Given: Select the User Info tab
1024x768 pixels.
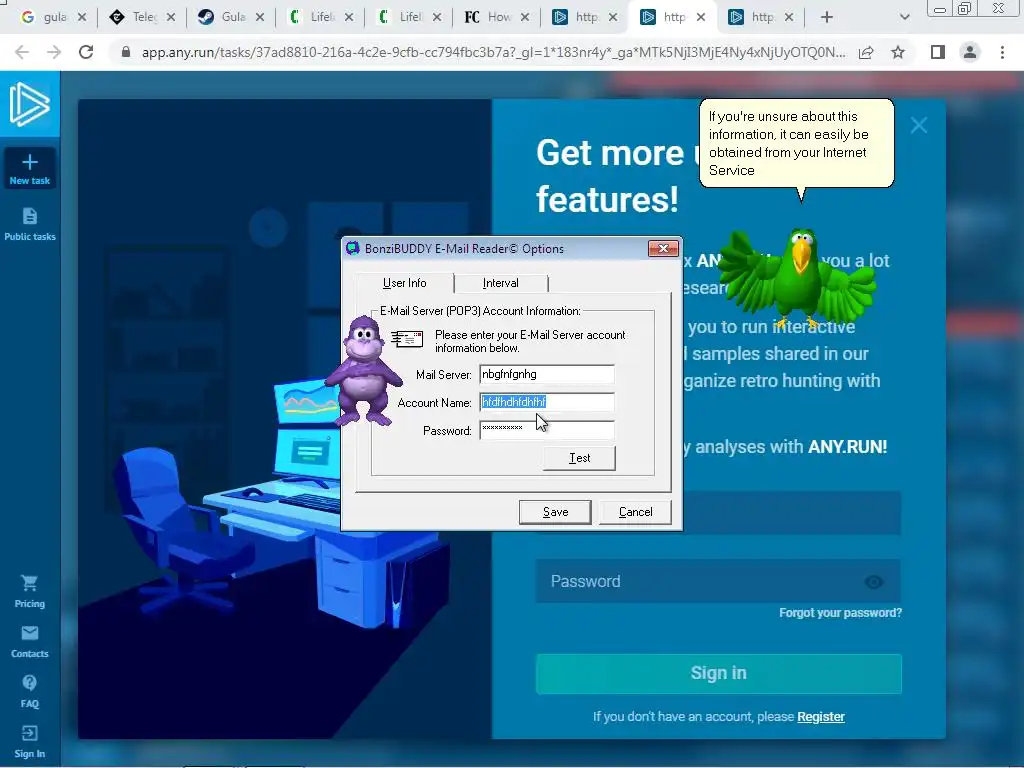Looking at the screenshot, I should coord(404,283).
